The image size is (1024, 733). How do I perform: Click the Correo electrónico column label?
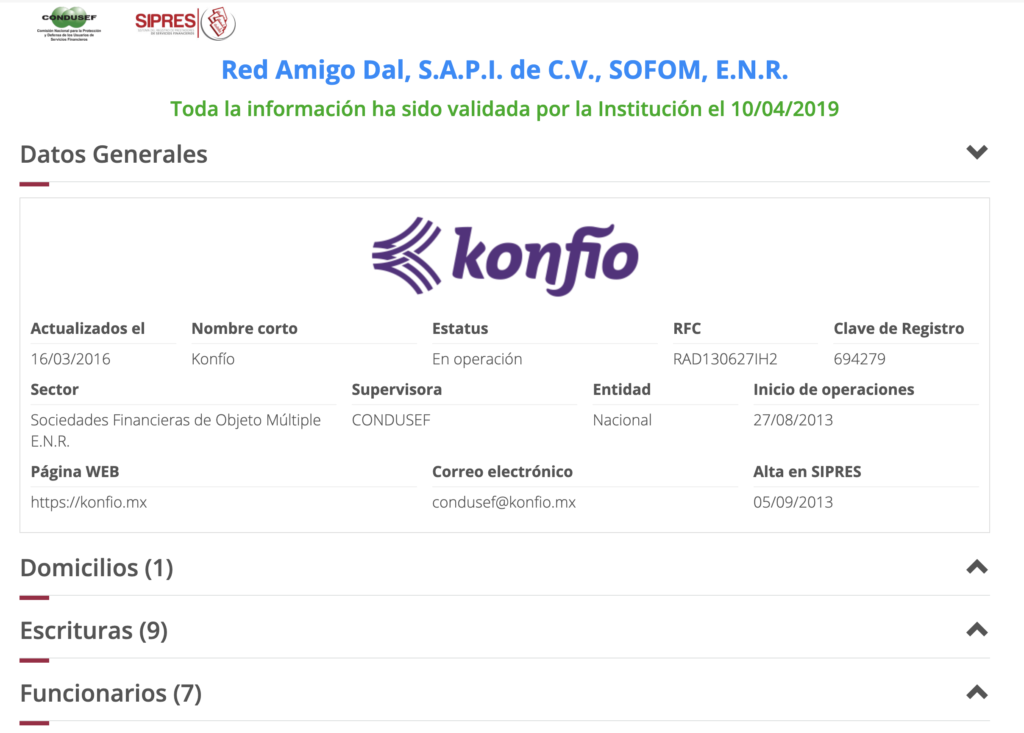point(502,472)
